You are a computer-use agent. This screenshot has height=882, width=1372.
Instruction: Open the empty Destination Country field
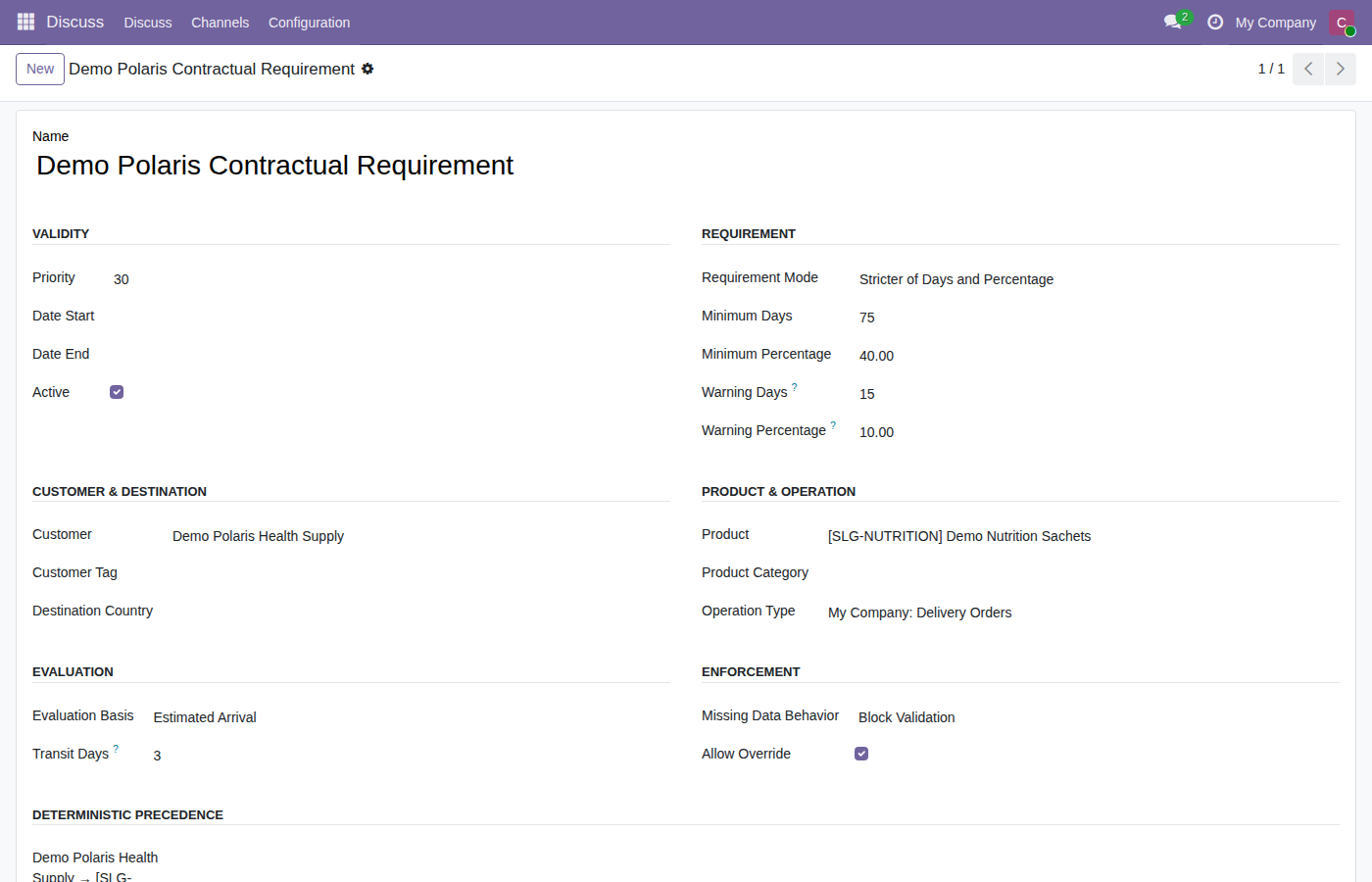[420, 612]
